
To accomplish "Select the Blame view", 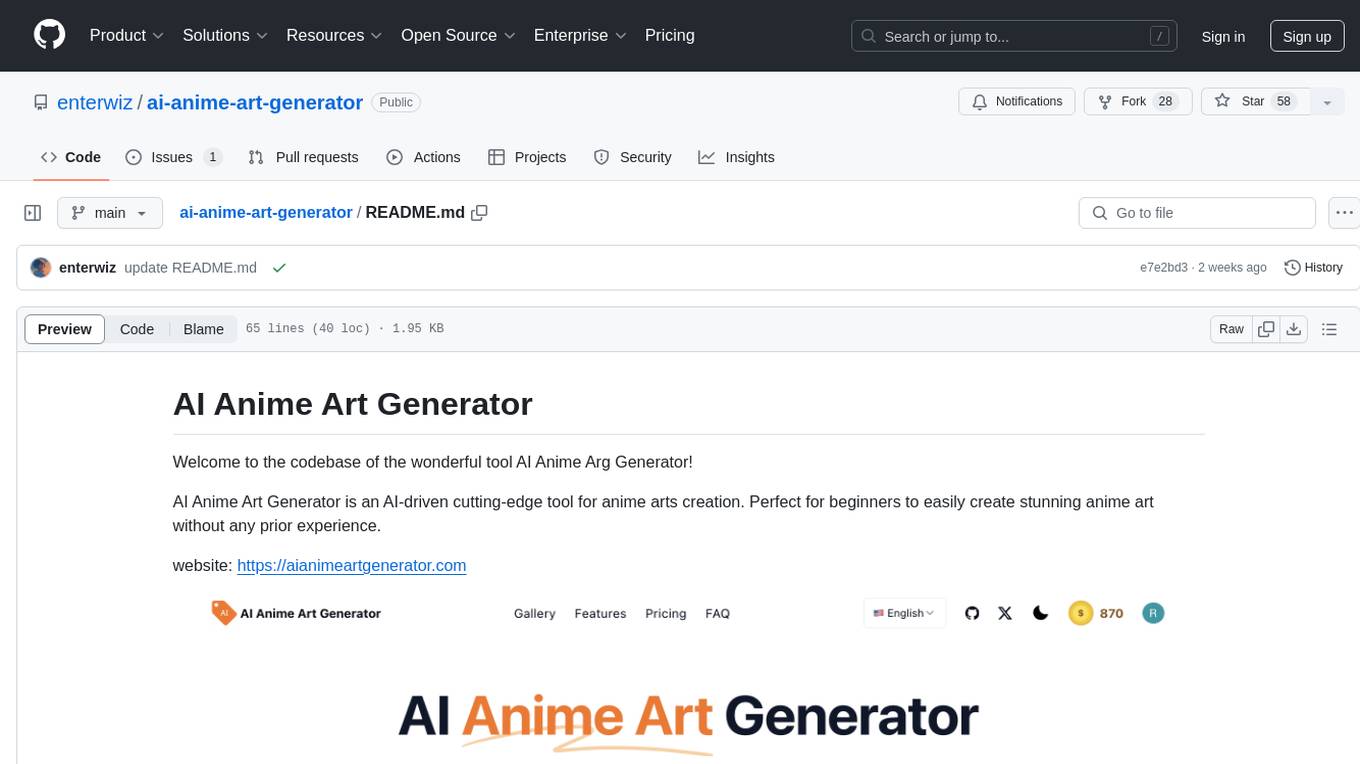I will pos(204,329).
